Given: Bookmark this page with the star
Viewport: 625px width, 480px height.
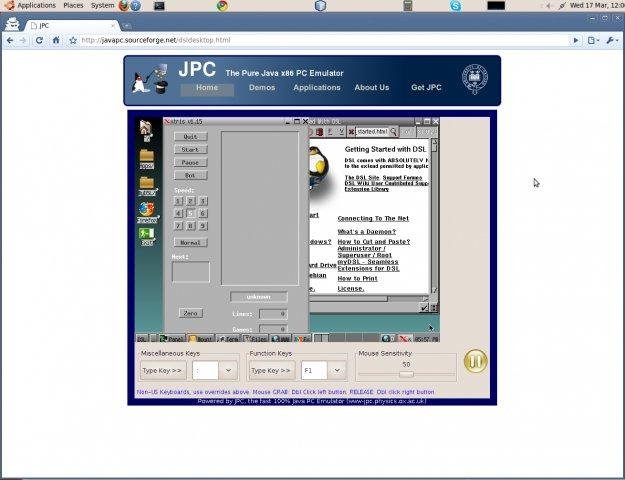Looking at the screenshot, I should coord(73,40).
